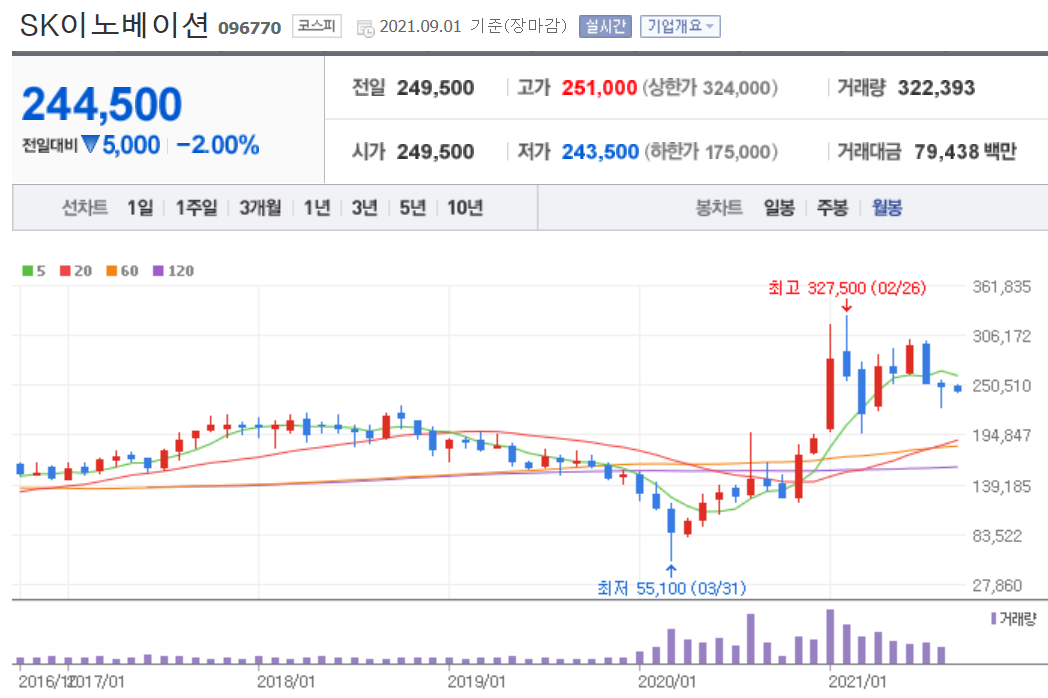Select the 1주일 line chart period
The image size is (1048, 698).
[x=196, y=208]
